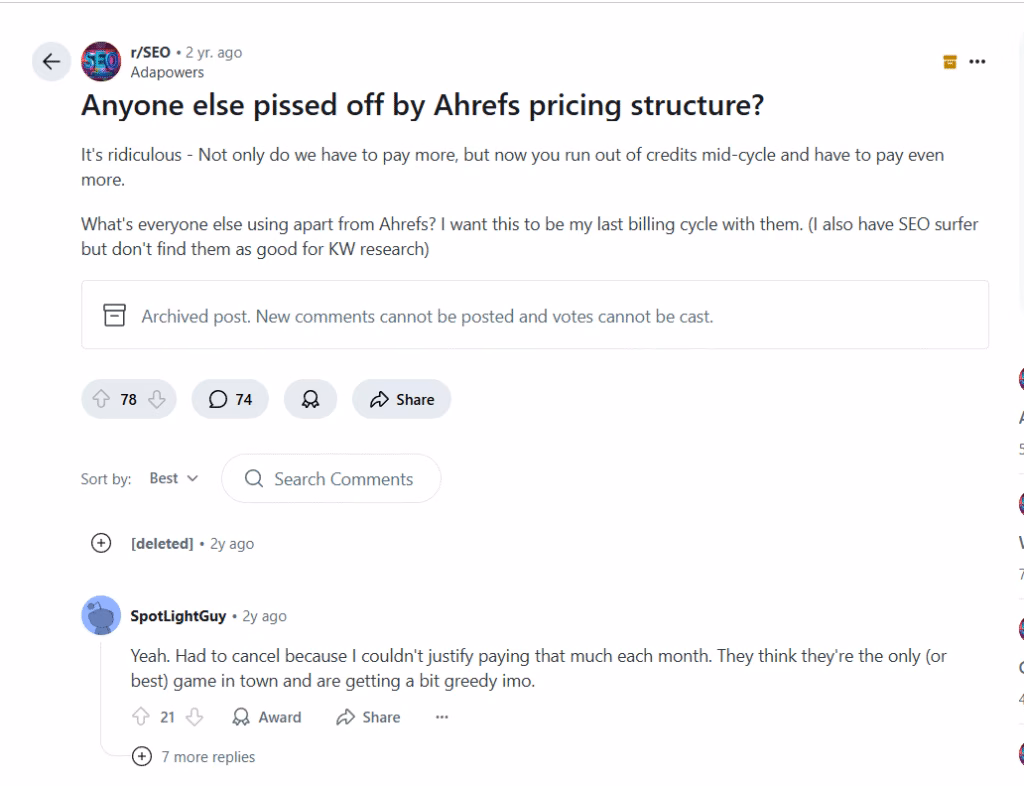Open SpotLightGuy's profile avatar
The width and height of the screenshot is (1024, 786).
click(100, 615)
